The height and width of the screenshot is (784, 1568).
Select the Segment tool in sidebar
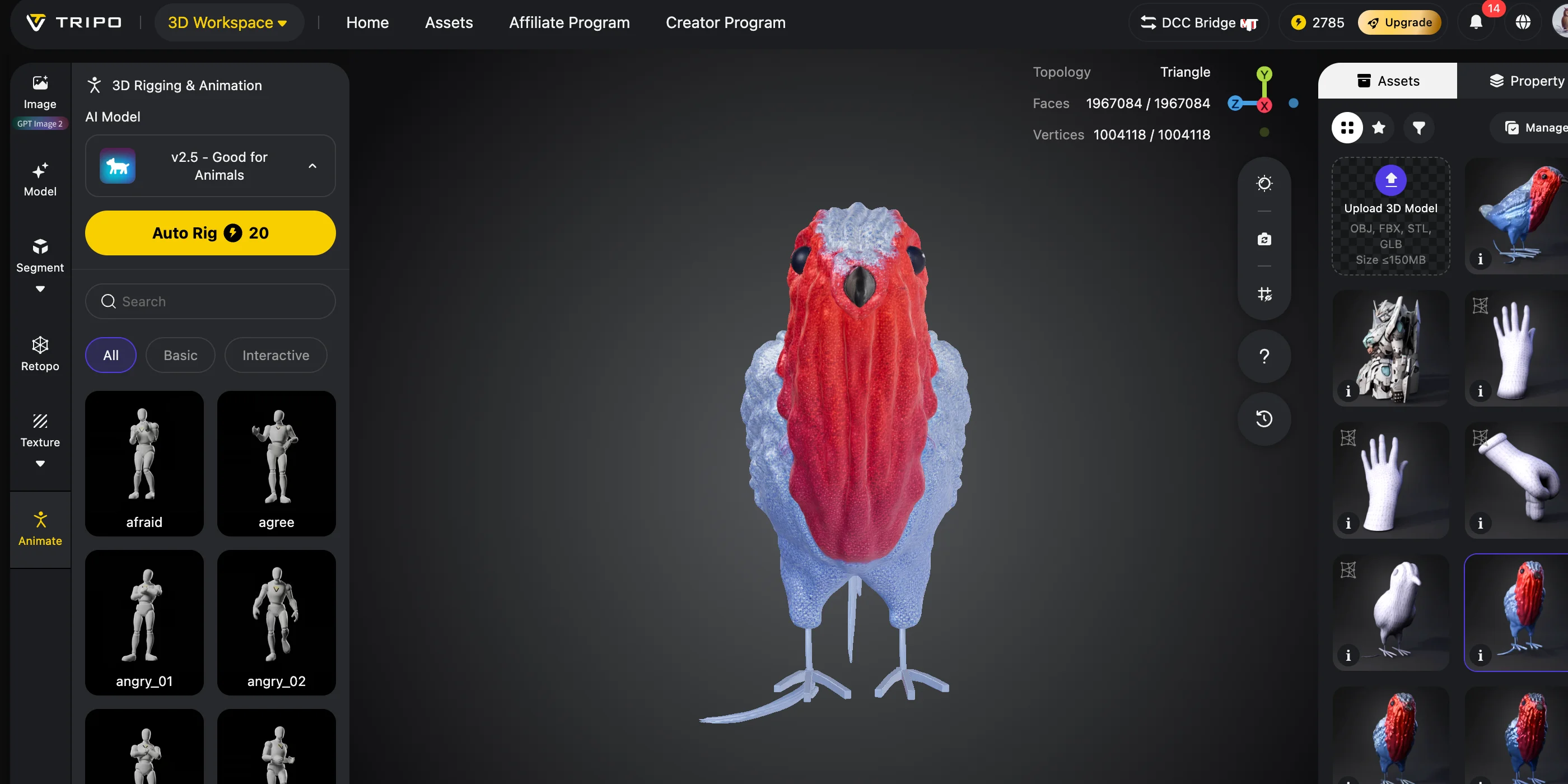tap(40, 256)
